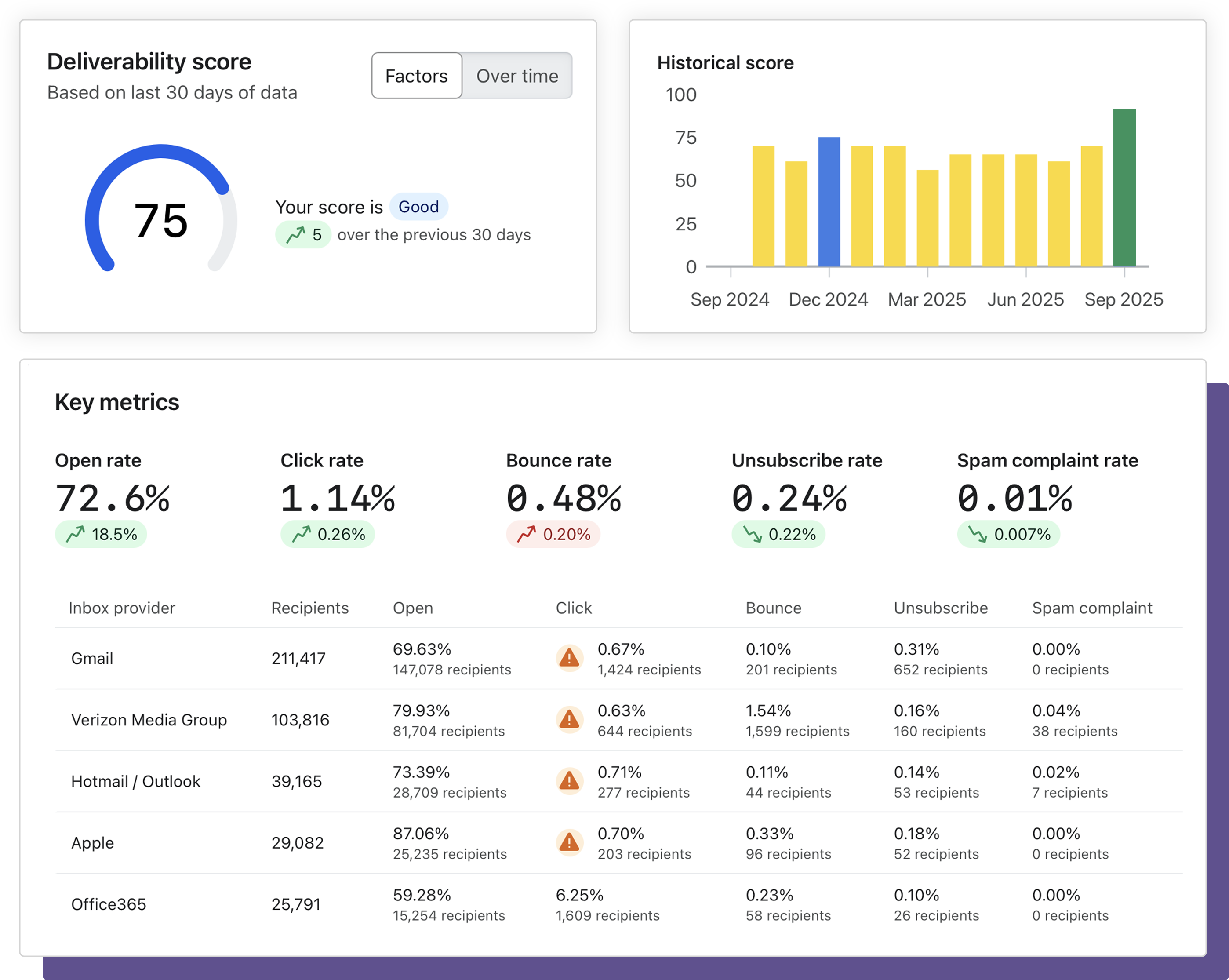Image resolution: width=1229 pixels, height=980 pixels.
Task: Click the Inbox provider column header
Action: pos(121,608)
